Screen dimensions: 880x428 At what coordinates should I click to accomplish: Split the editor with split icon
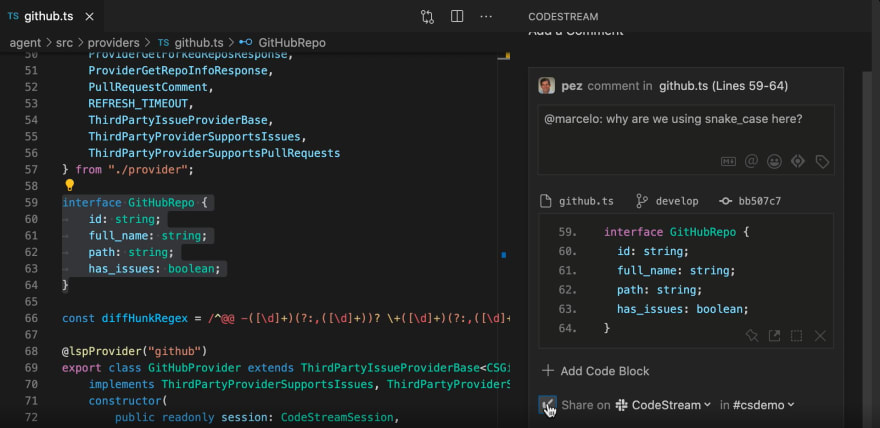(x=457, y=16)
